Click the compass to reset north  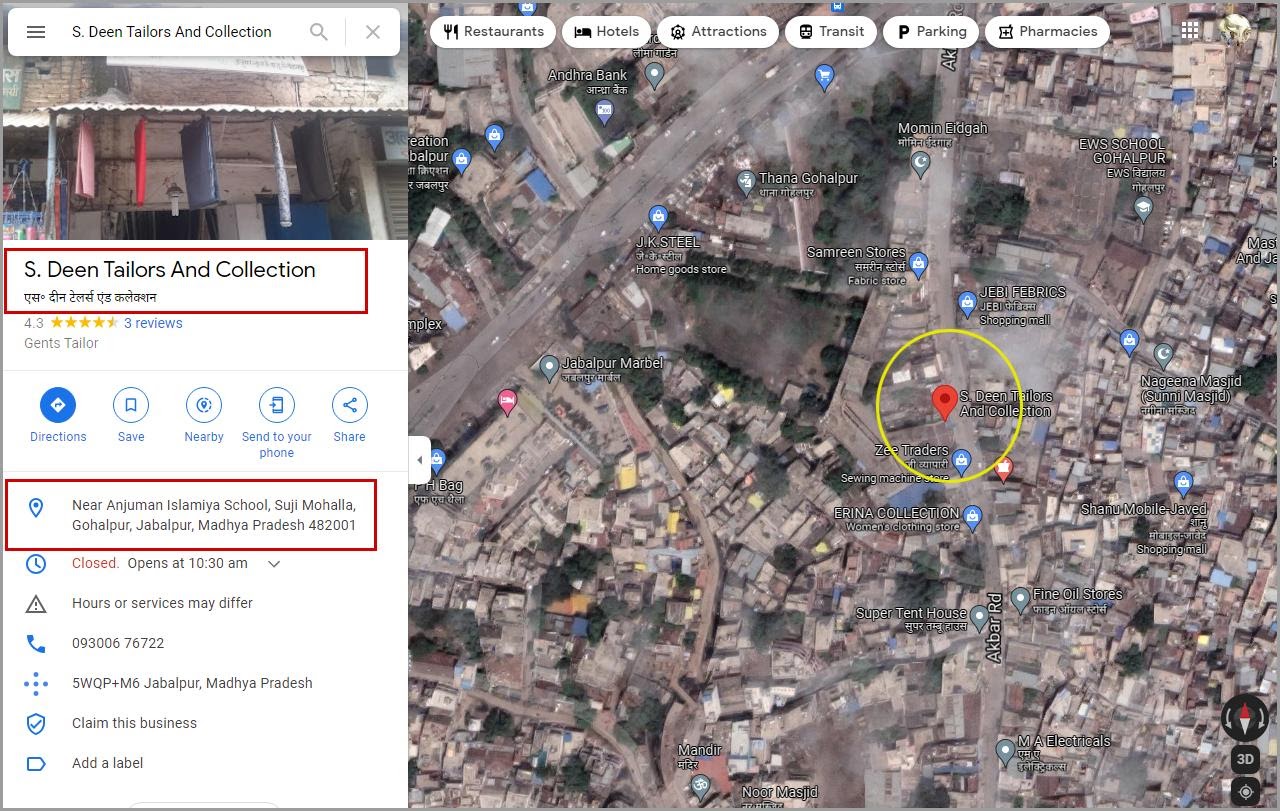[x=1245, y=718]
